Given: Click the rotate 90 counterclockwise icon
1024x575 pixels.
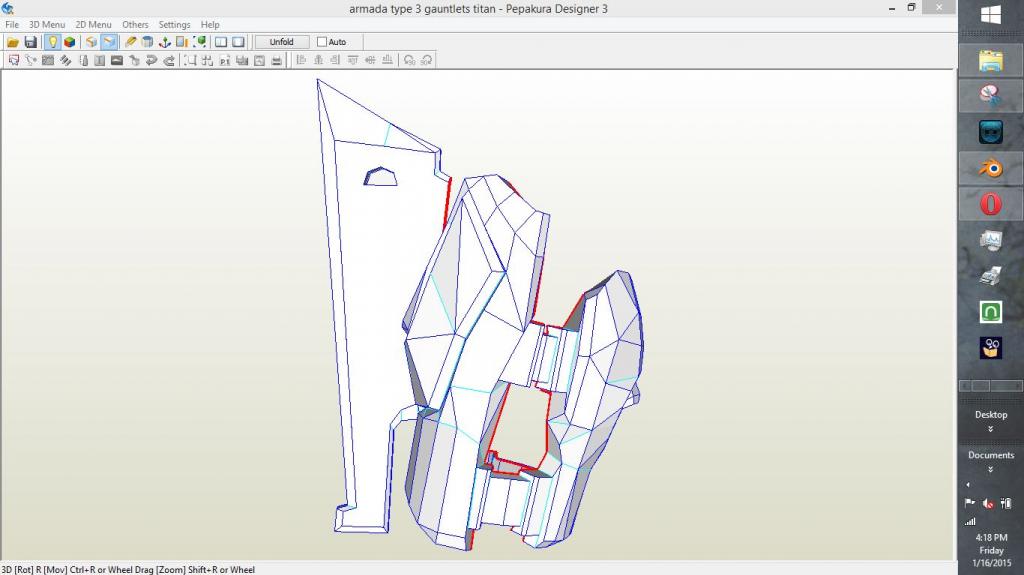Looking at the screenshot, I should click(409, 60).
